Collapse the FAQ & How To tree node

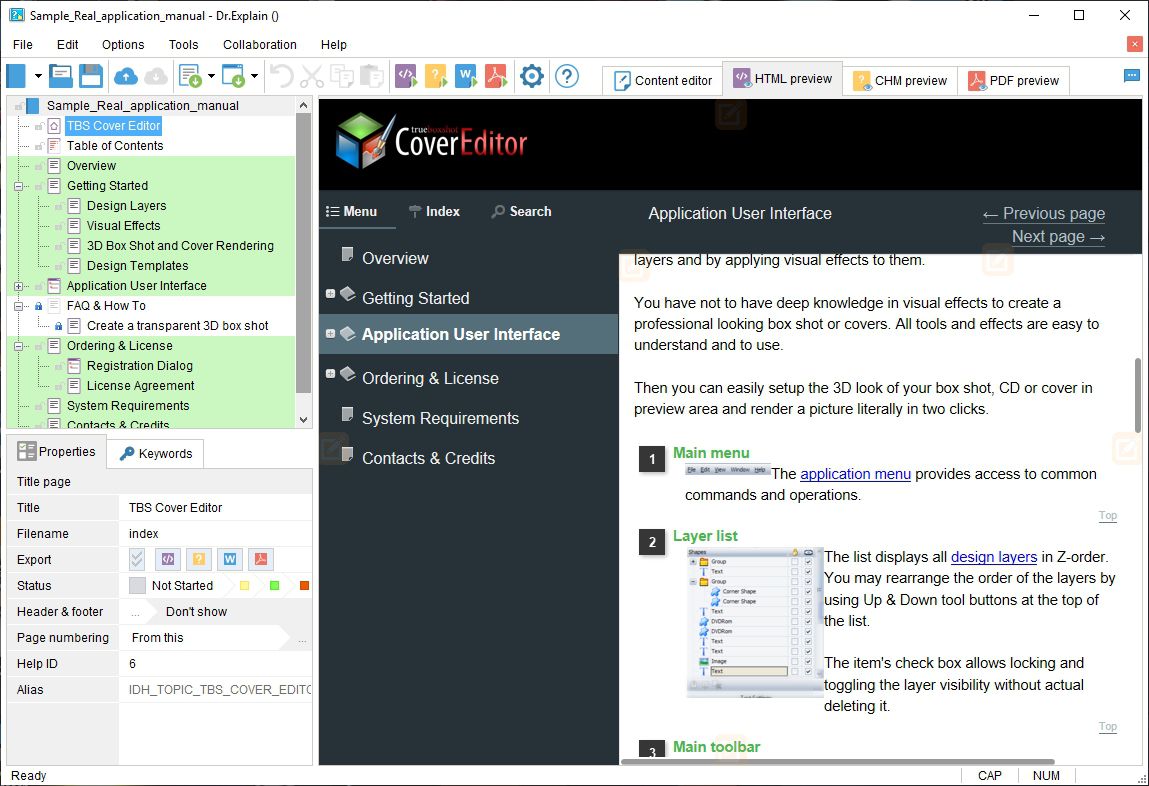(18, 306)
